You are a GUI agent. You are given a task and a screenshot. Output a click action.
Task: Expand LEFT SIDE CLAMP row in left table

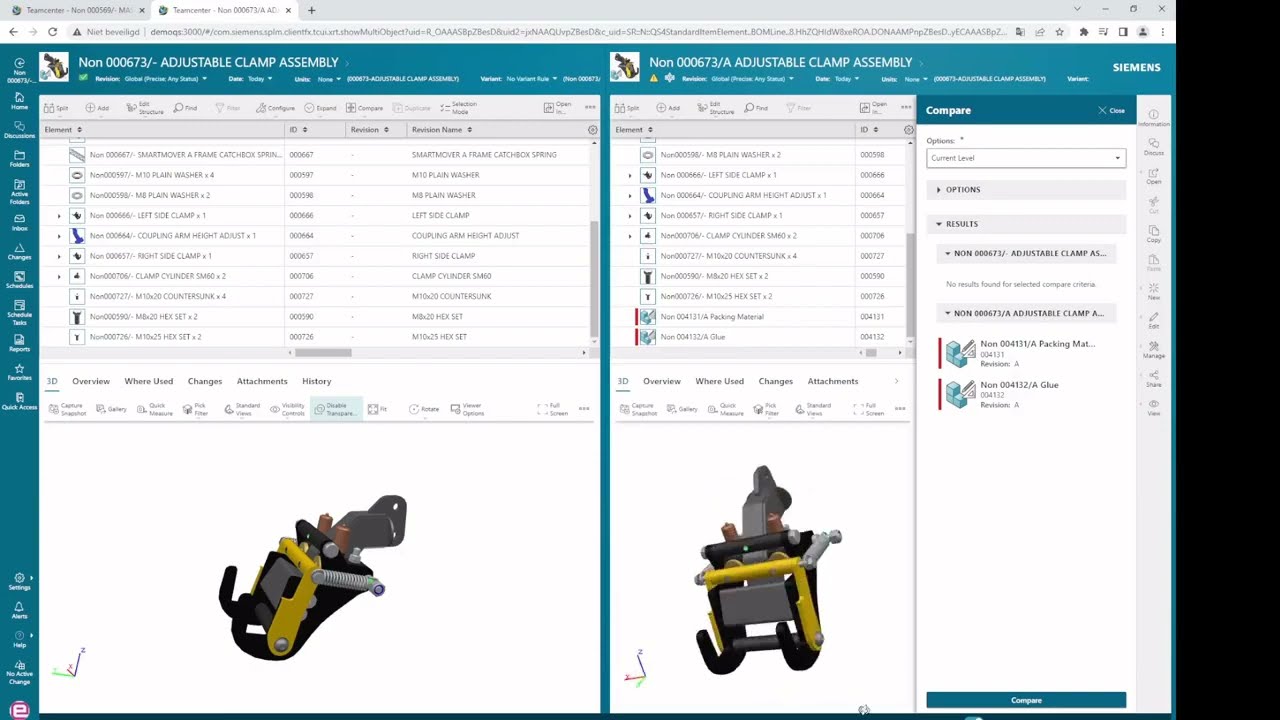(58, 216)
